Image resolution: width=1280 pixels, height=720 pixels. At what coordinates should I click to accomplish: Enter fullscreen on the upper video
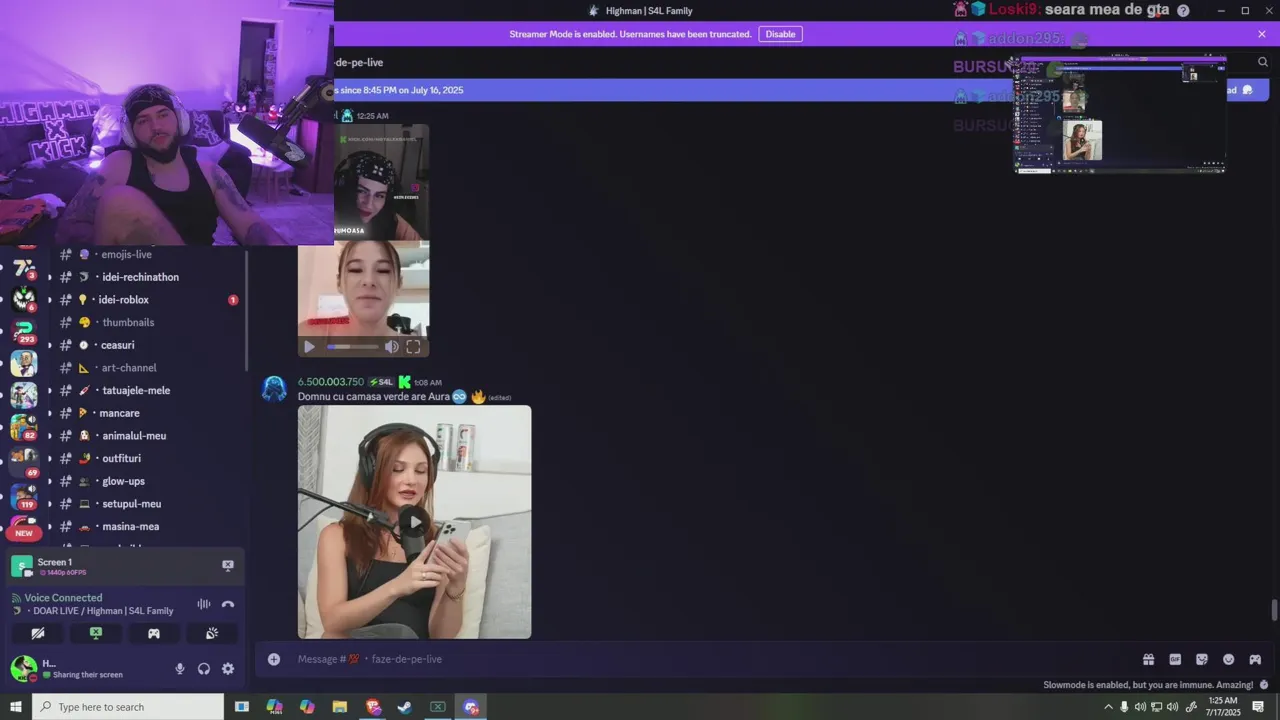coord(413,347)
